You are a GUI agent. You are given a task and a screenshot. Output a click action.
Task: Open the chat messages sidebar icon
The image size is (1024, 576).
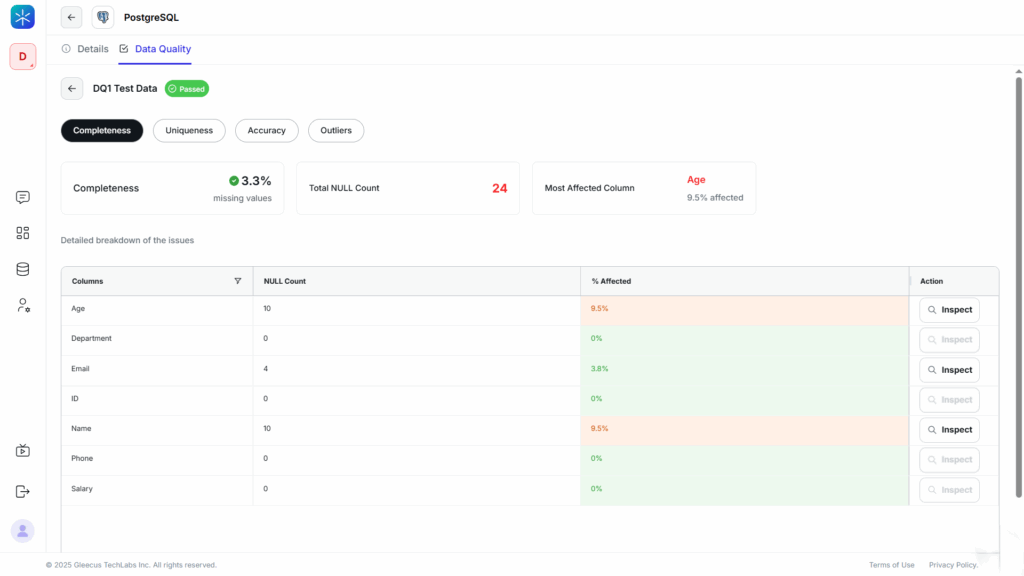coord(23,197)
